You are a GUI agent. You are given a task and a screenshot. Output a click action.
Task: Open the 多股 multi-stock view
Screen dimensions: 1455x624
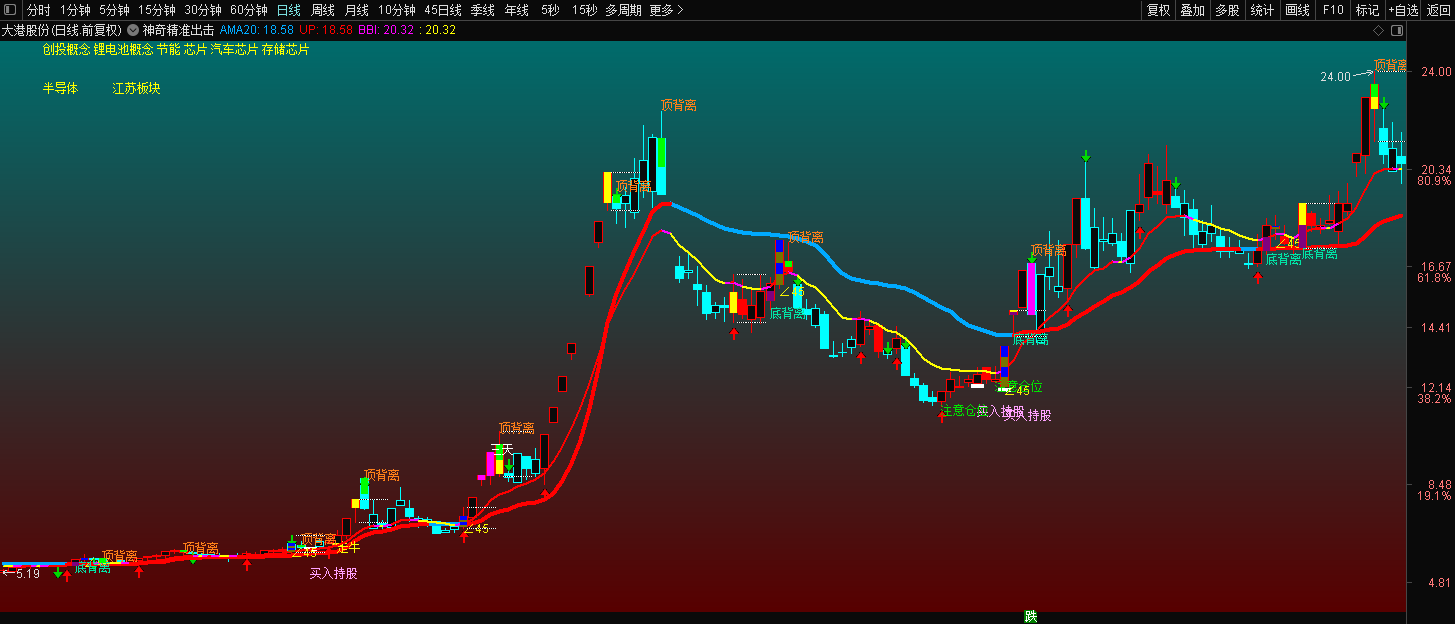(x=1227, y=10)
